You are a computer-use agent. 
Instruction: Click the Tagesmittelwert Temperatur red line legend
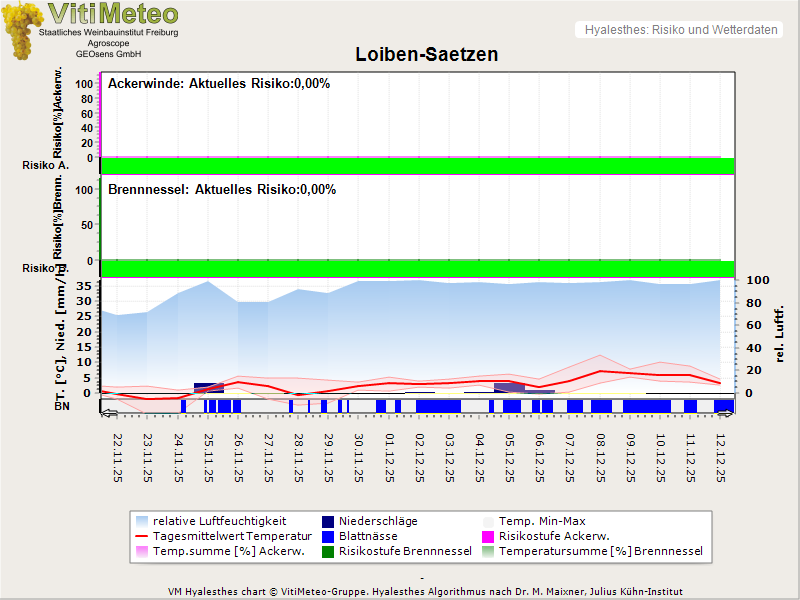pyautogui.click(x=142, y=536)
